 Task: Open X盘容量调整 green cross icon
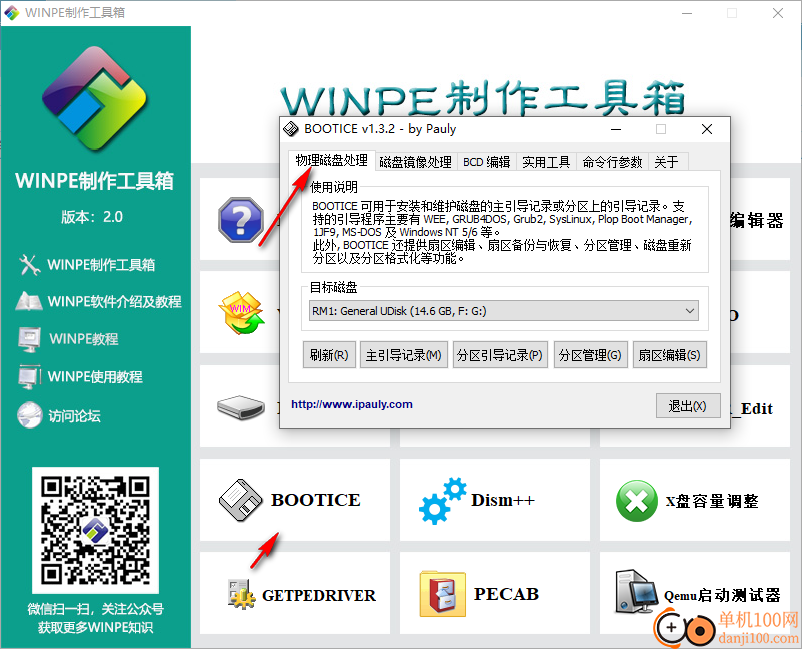point(637,501)
